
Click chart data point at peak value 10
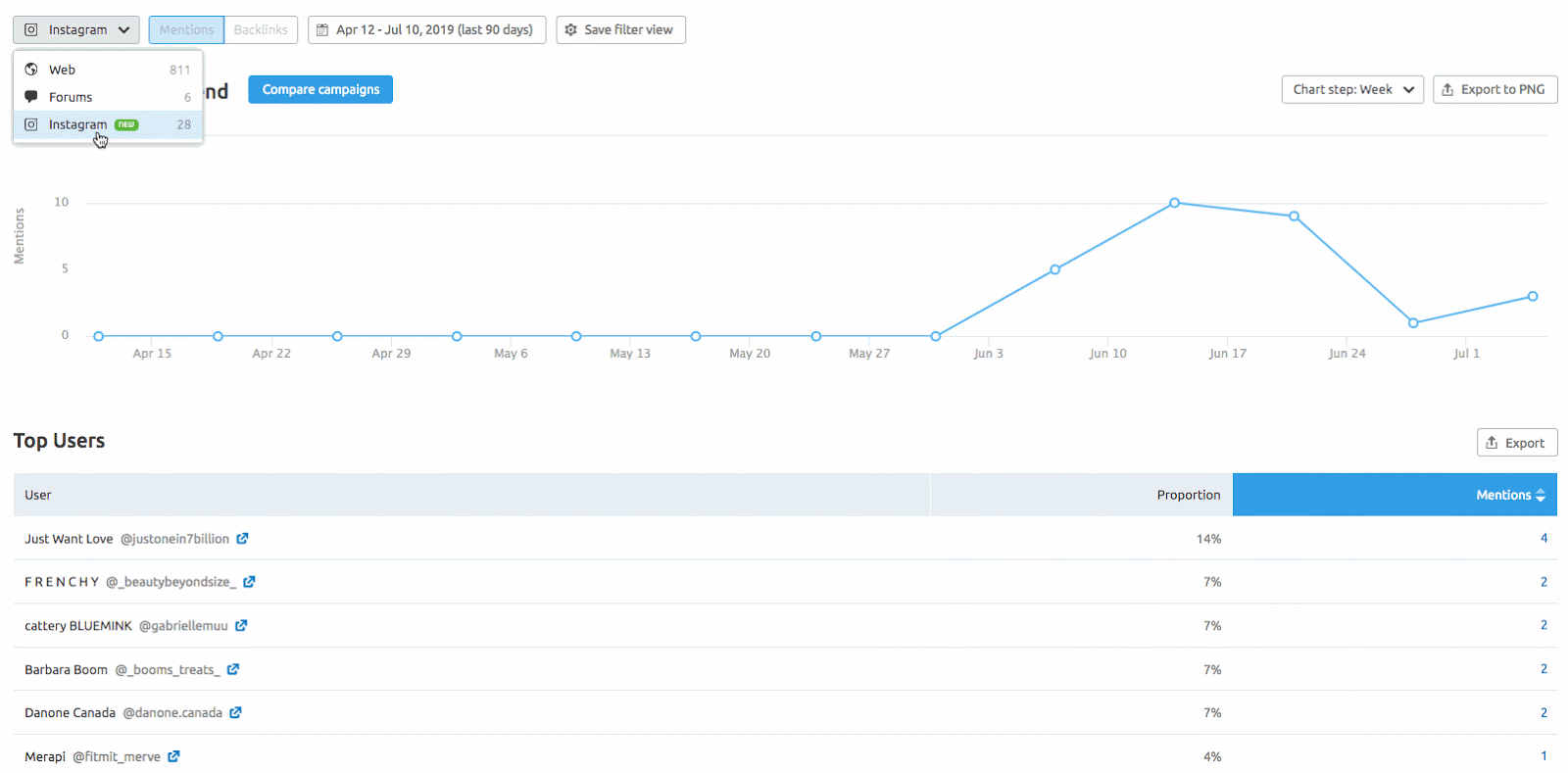[x=1174, y=203]
